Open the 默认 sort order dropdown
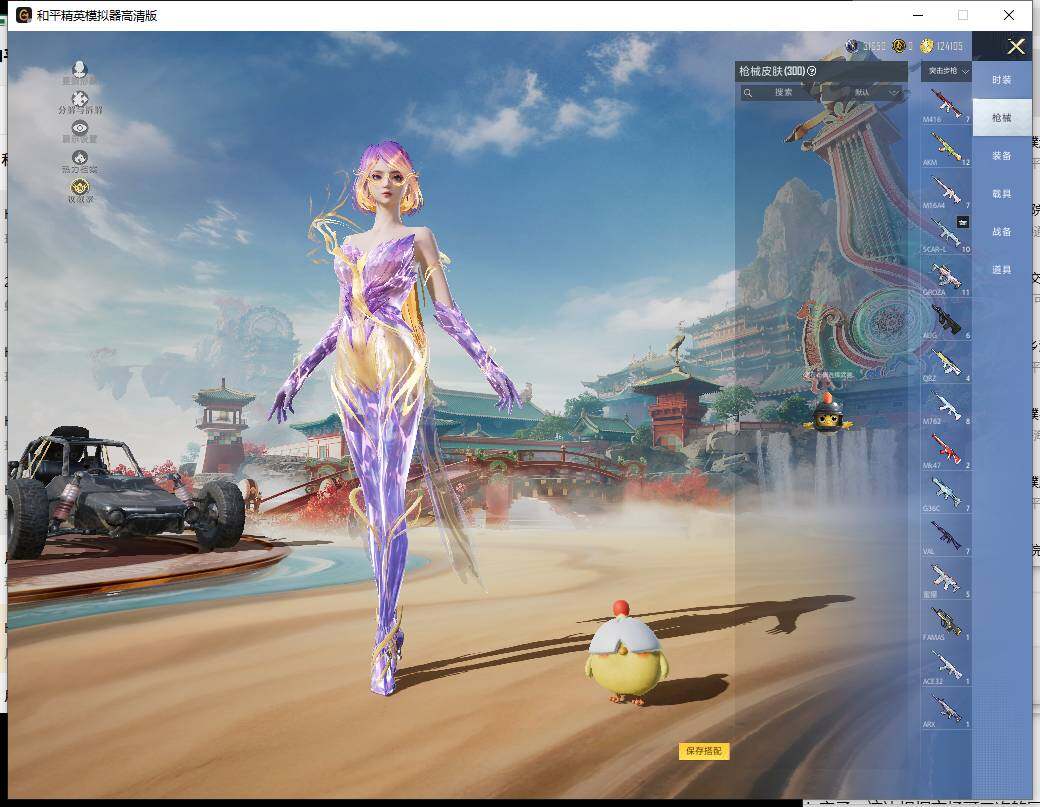 876,93
